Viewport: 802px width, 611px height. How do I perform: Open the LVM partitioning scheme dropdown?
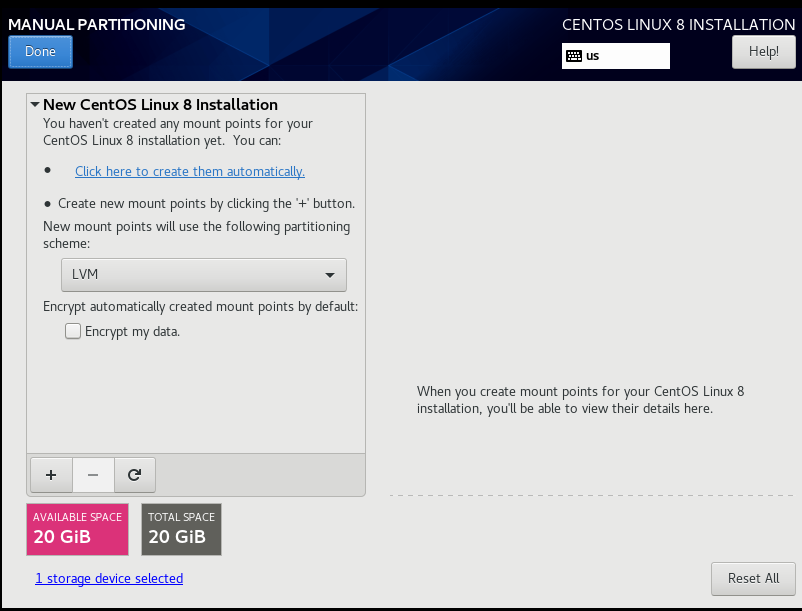pos(204,275)
